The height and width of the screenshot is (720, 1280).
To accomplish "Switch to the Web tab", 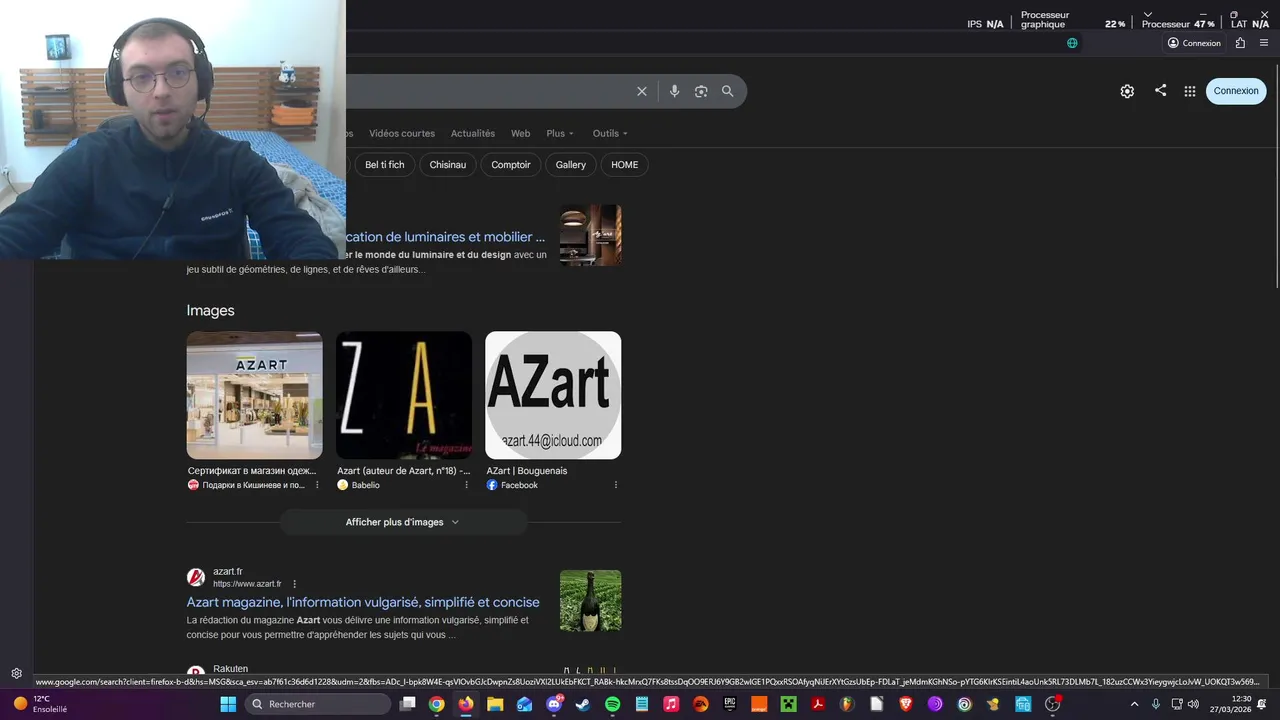I will click(x=521, y=133).
